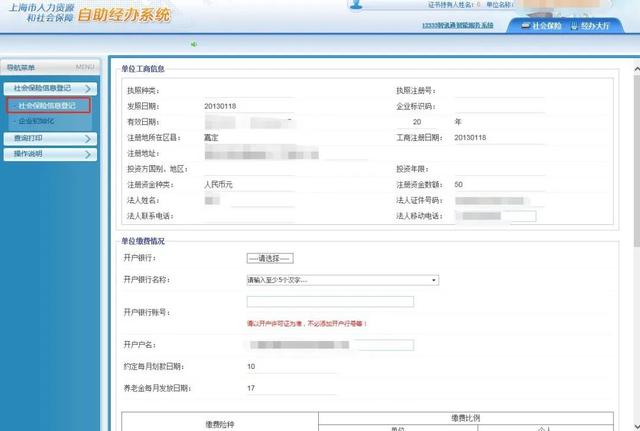Select the second submenu item under 社会保险信息登记
Image resolution: width=640 pixels, height=431 pixels.
click(37, 121)
